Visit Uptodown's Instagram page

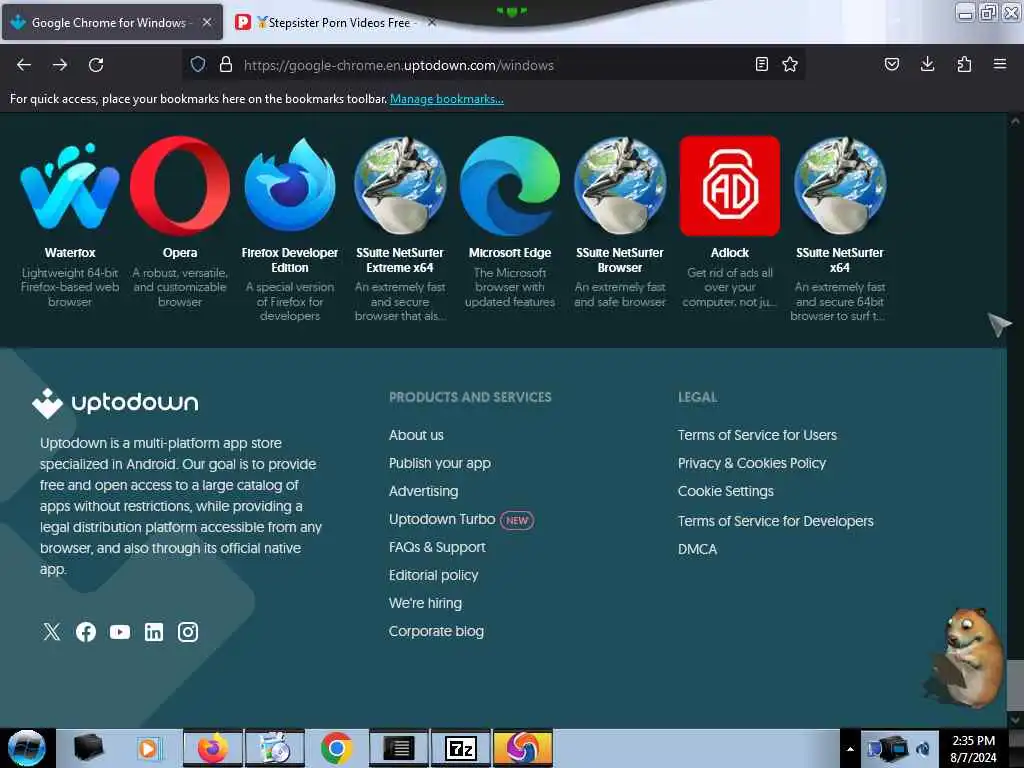point(188,632)
